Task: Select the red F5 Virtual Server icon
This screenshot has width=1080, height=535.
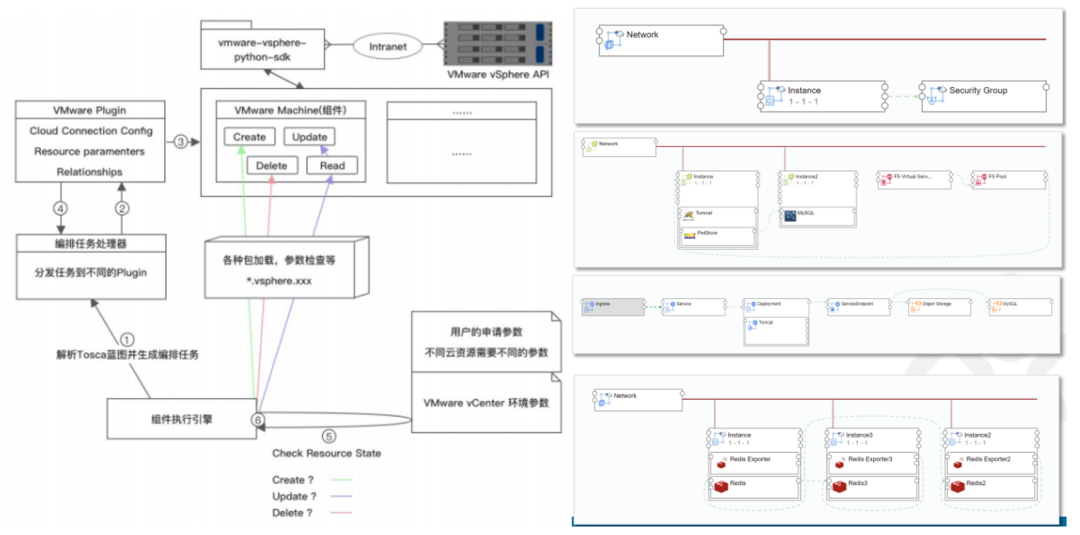Action: coord(886,180)
